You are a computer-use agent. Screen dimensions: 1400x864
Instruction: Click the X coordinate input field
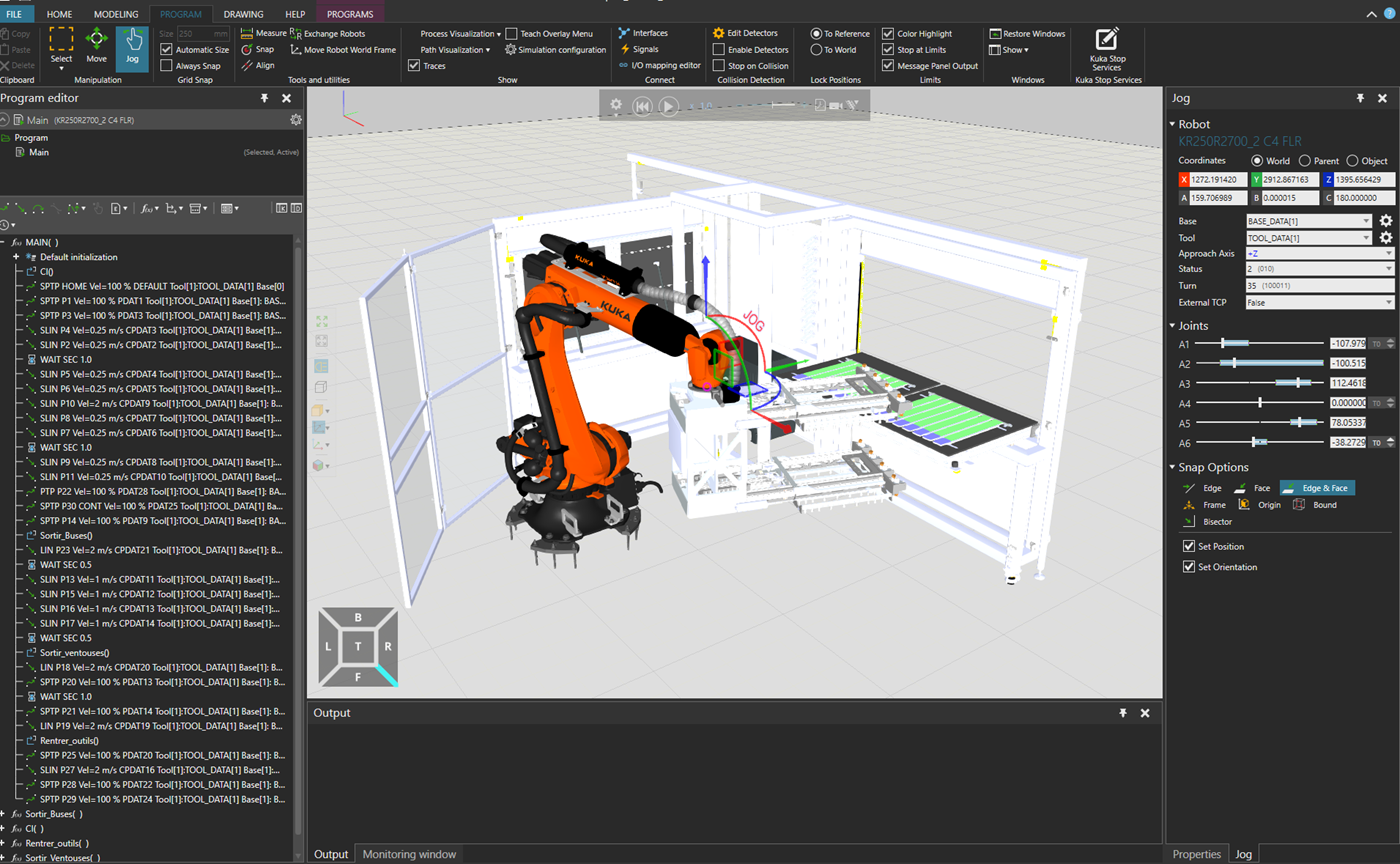[x=1219, y=179]
